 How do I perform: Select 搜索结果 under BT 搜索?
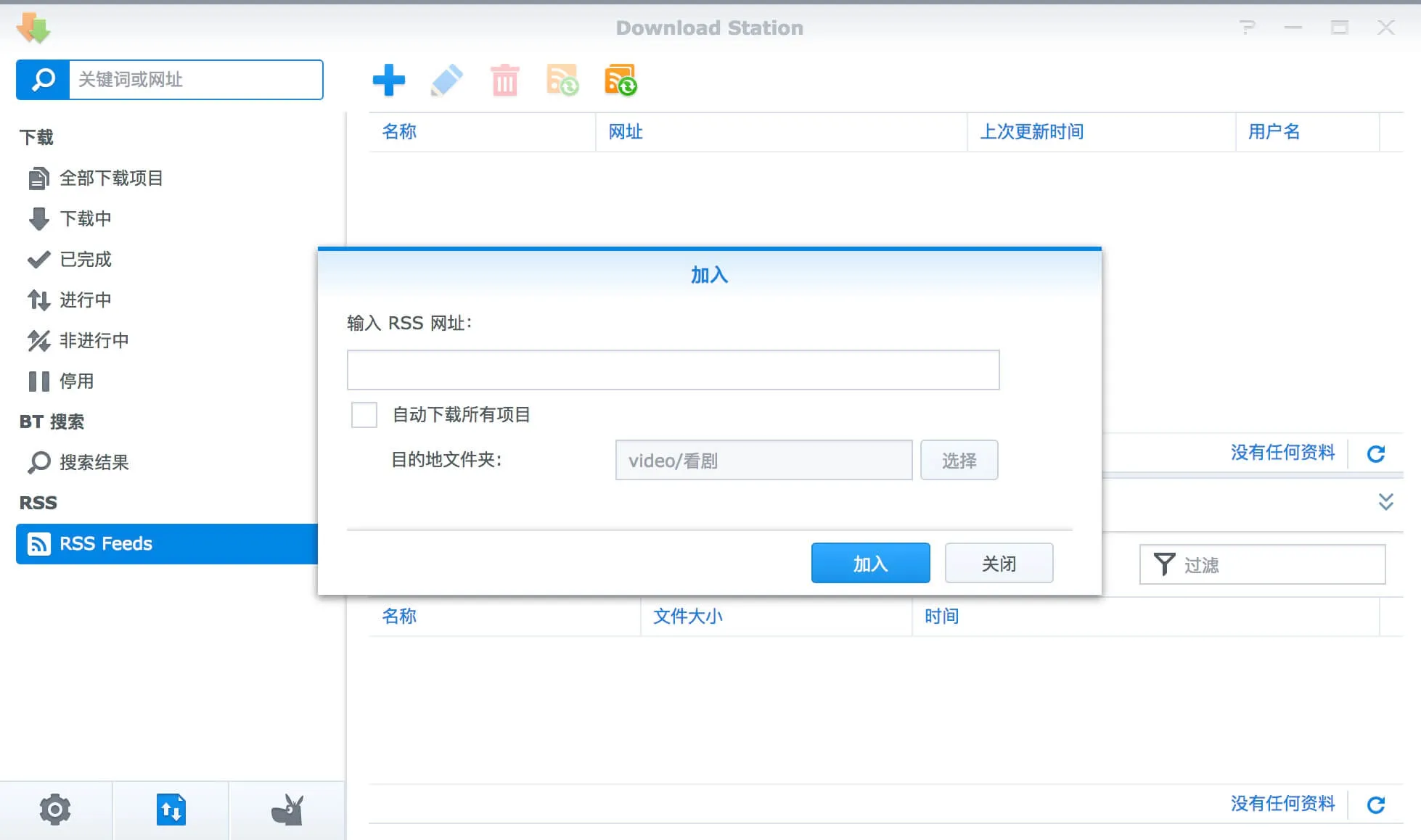coord(94,463)
